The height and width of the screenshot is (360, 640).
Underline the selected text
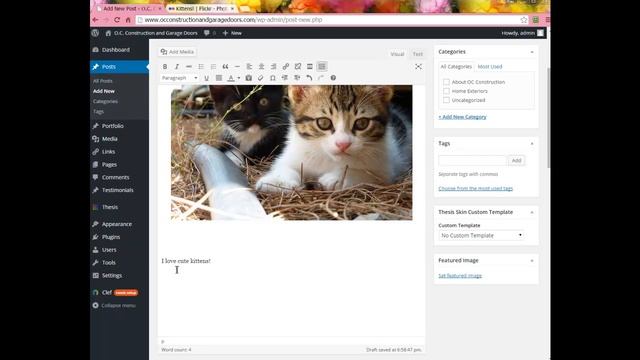(x=207, y=78)
